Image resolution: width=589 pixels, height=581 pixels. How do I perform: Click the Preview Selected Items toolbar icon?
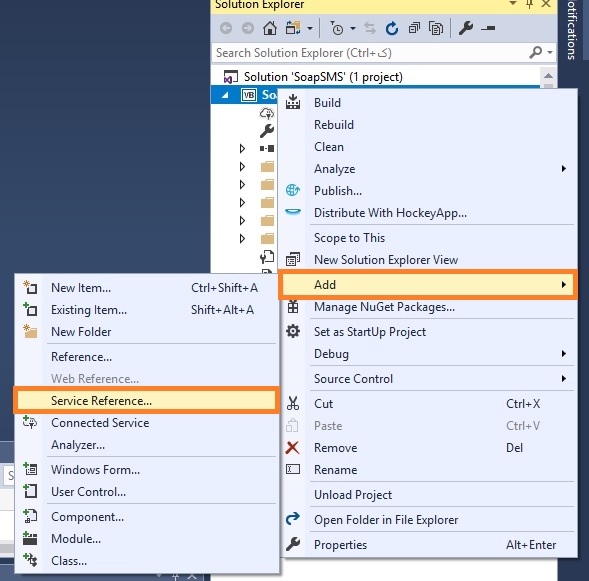(488, 28)
